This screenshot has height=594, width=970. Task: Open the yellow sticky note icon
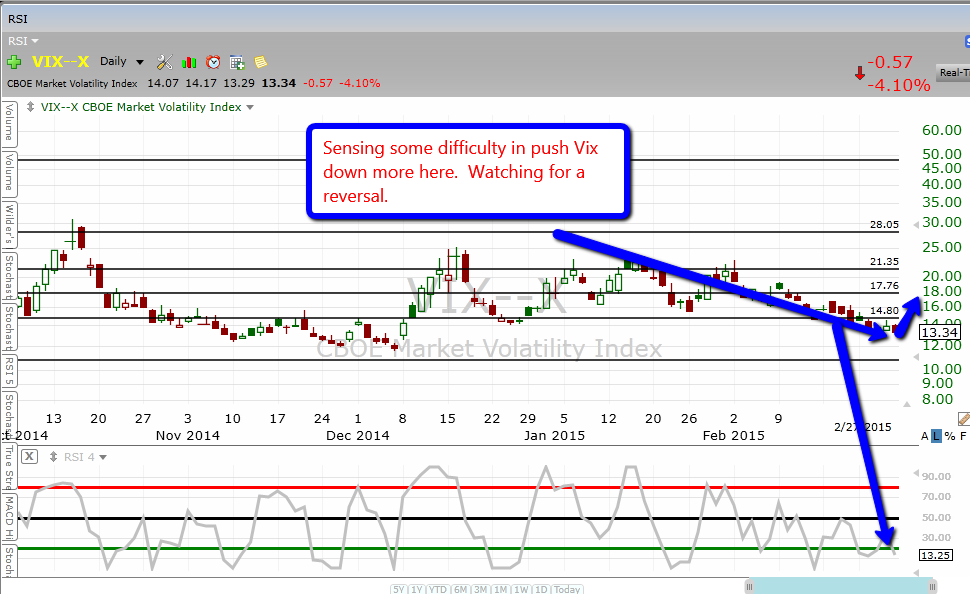pos(260,62)
